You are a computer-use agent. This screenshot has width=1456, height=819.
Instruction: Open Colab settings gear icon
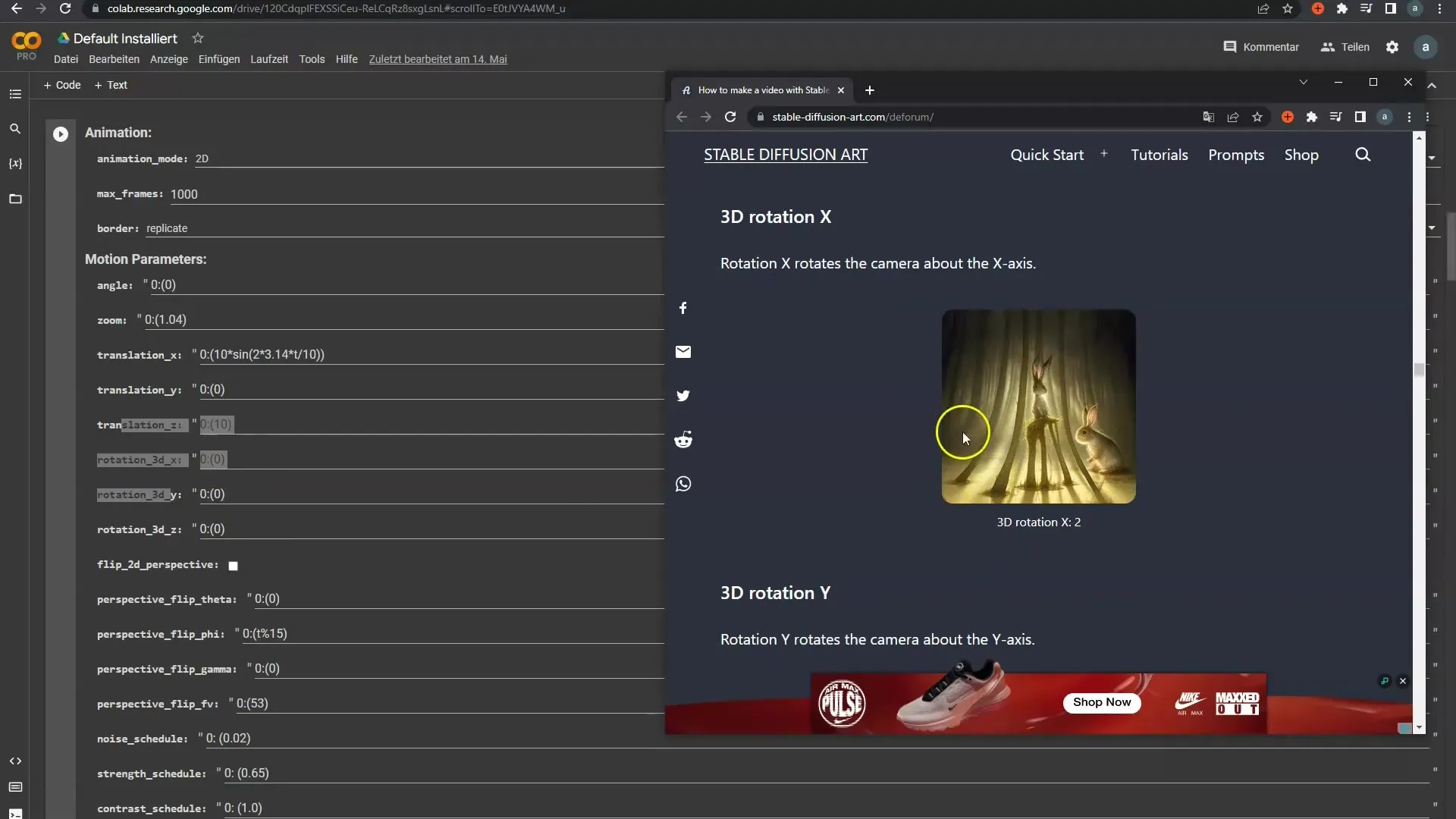(x=1392, y=47)
